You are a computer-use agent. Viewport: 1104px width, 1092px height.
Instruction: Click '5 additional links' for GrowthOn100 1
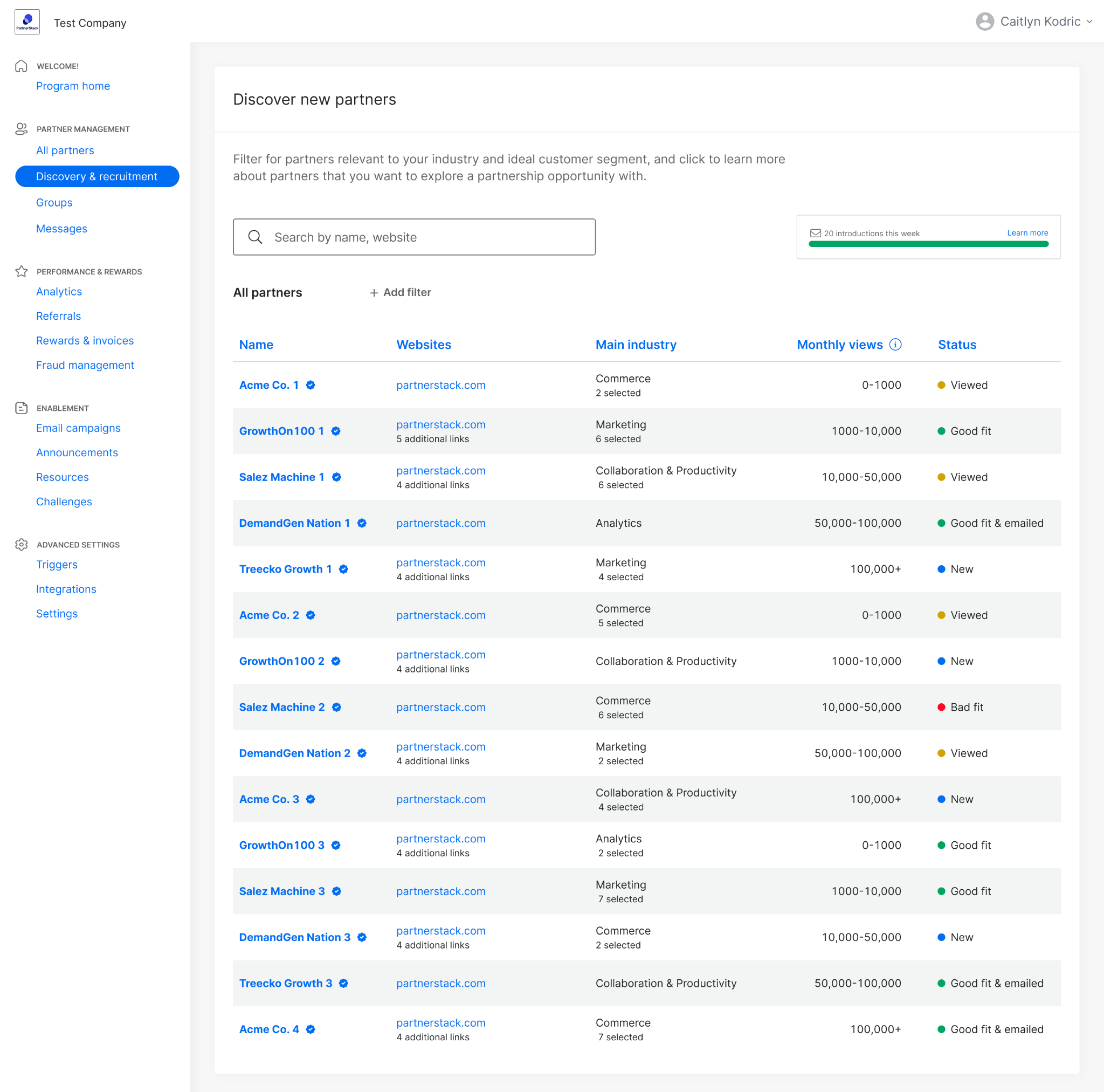(x=432, y=439)
